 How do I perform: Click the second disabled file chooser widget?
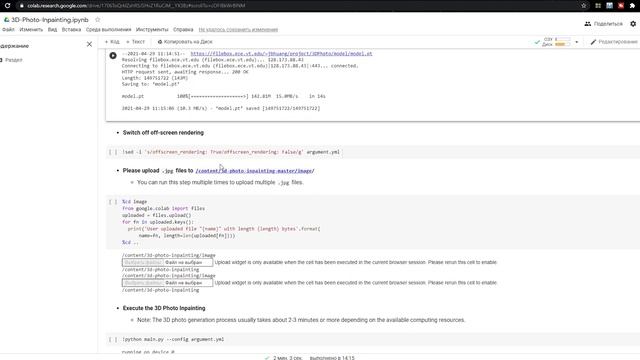167,283
